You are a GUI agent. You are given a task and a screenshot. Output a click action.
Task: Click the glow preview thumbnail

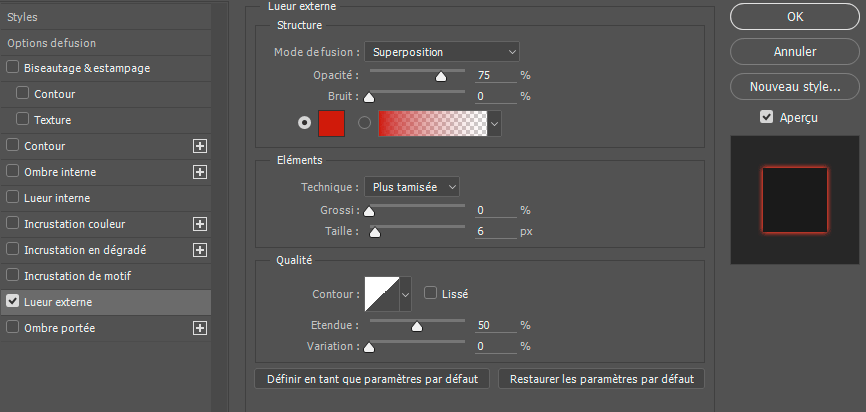(795, 200)
